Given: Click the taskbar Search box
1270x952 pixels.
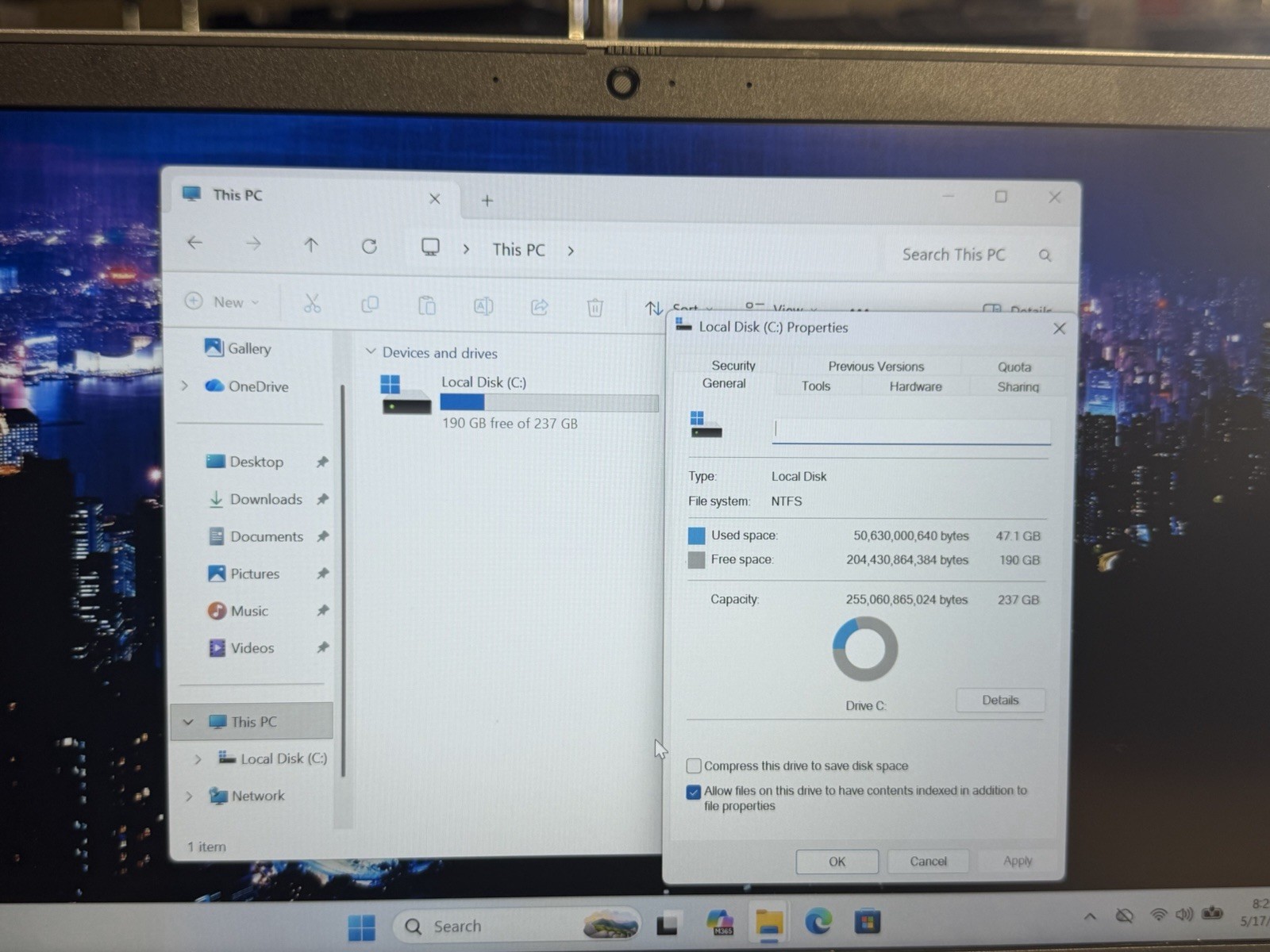Looking at the screenshot, I should point(516,926).
